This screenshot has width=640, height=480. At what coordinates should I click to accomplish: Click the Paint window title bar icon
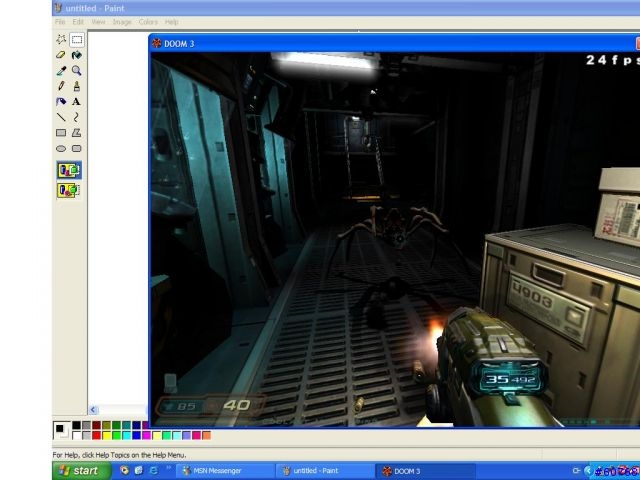(58, 8)
